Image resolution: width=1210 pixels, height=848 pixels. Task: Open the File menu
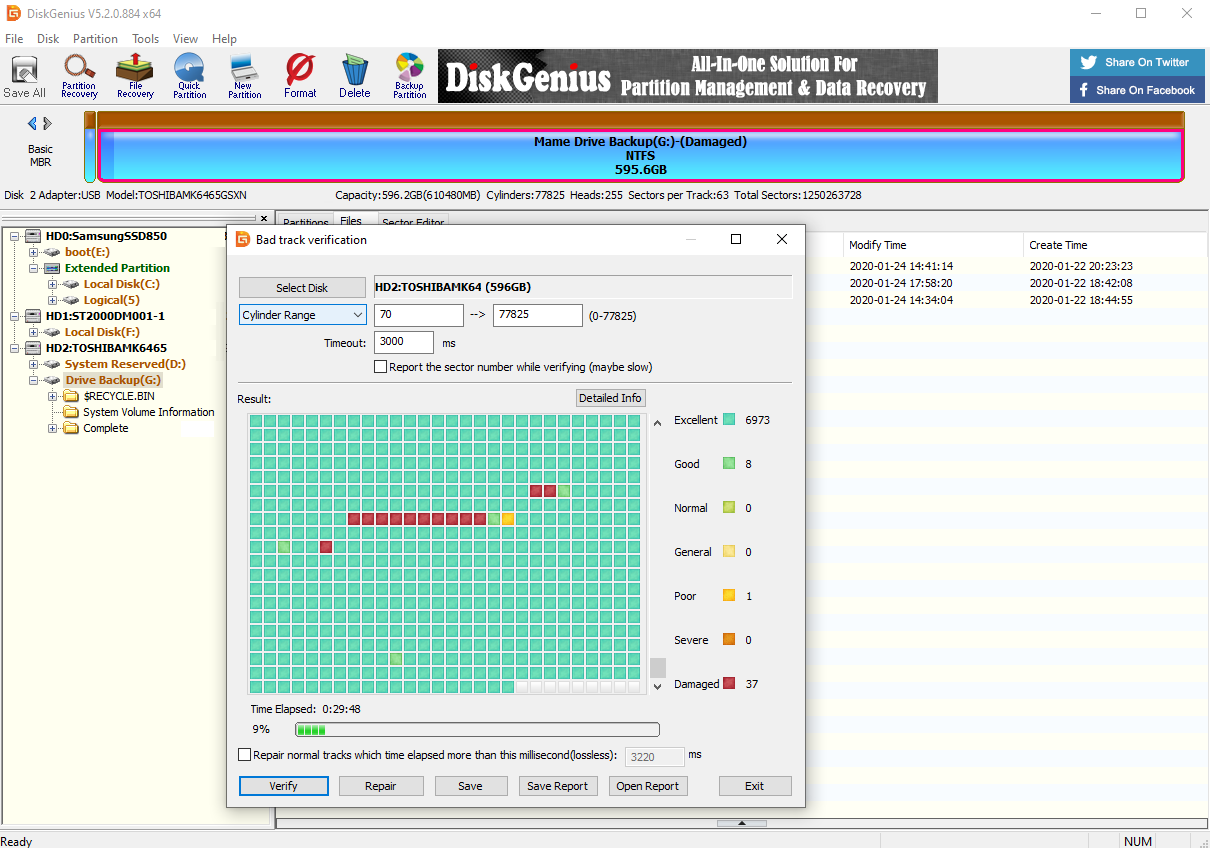coord(14,39)
